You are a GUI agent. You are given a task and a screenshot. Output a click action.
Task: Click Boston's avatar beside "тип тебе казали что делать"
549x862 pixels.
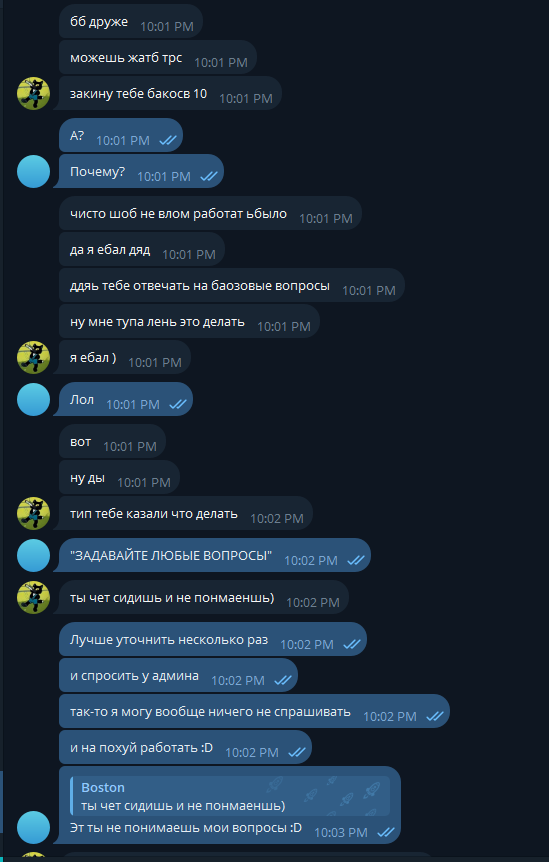(x=34, y=513)
